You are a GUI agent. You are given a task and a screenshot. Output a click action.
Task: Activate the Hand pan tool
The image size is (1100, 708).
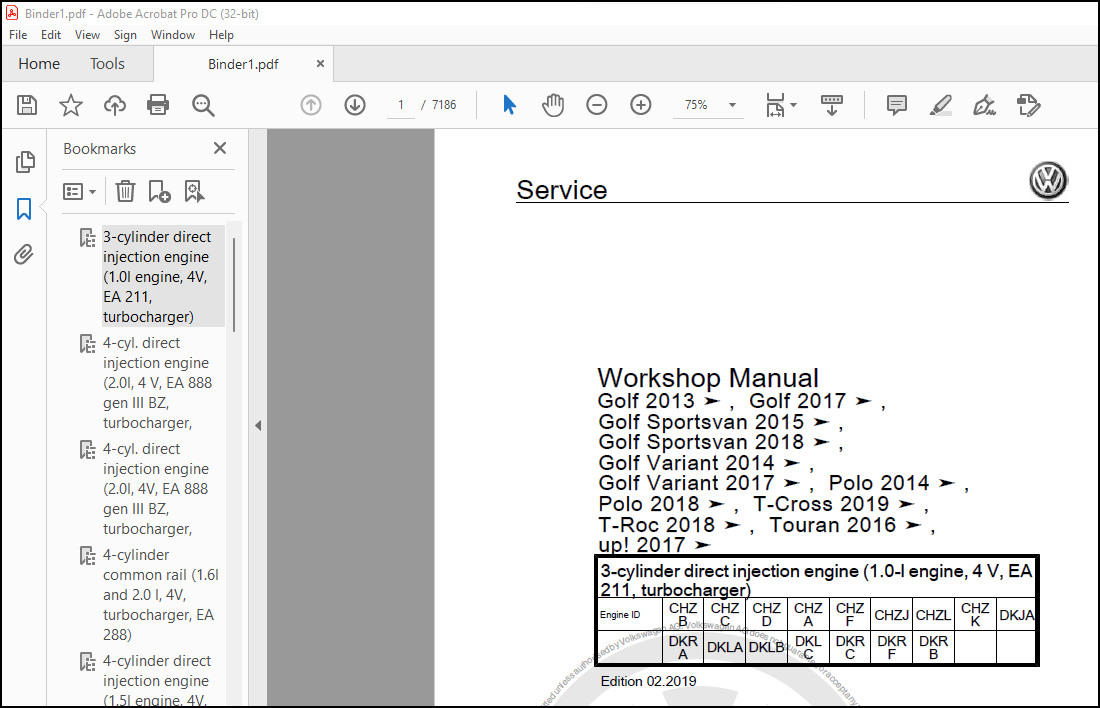pyautogui.click(x=553, y=105)
